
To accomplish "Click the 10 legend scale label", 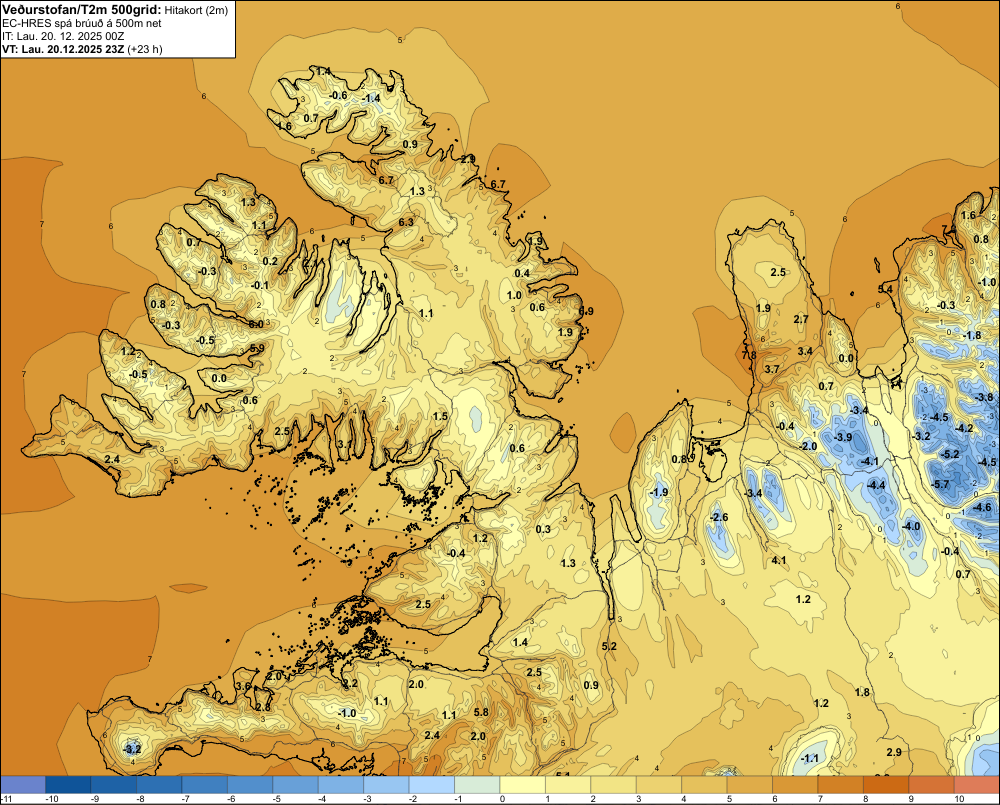I will click(959, 799).
